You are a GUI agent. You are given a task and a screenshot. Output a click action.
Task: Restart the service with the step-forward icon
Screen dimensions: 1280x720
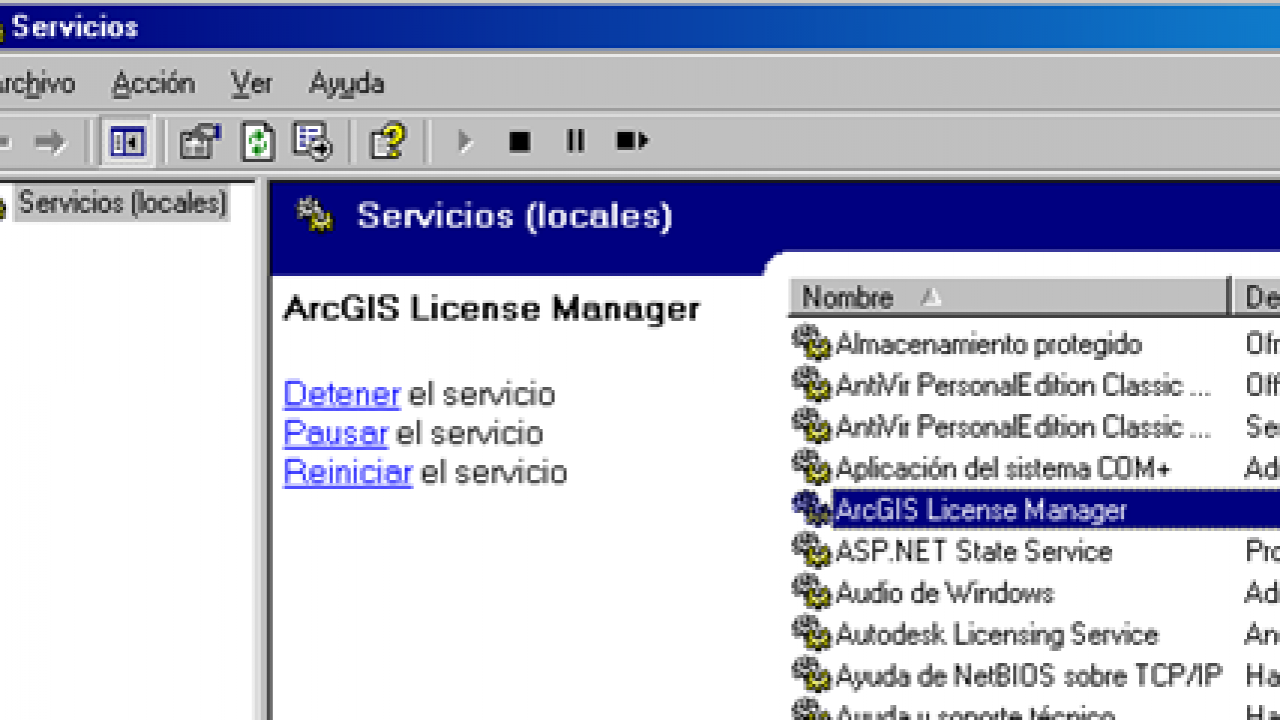coord(631,141)
